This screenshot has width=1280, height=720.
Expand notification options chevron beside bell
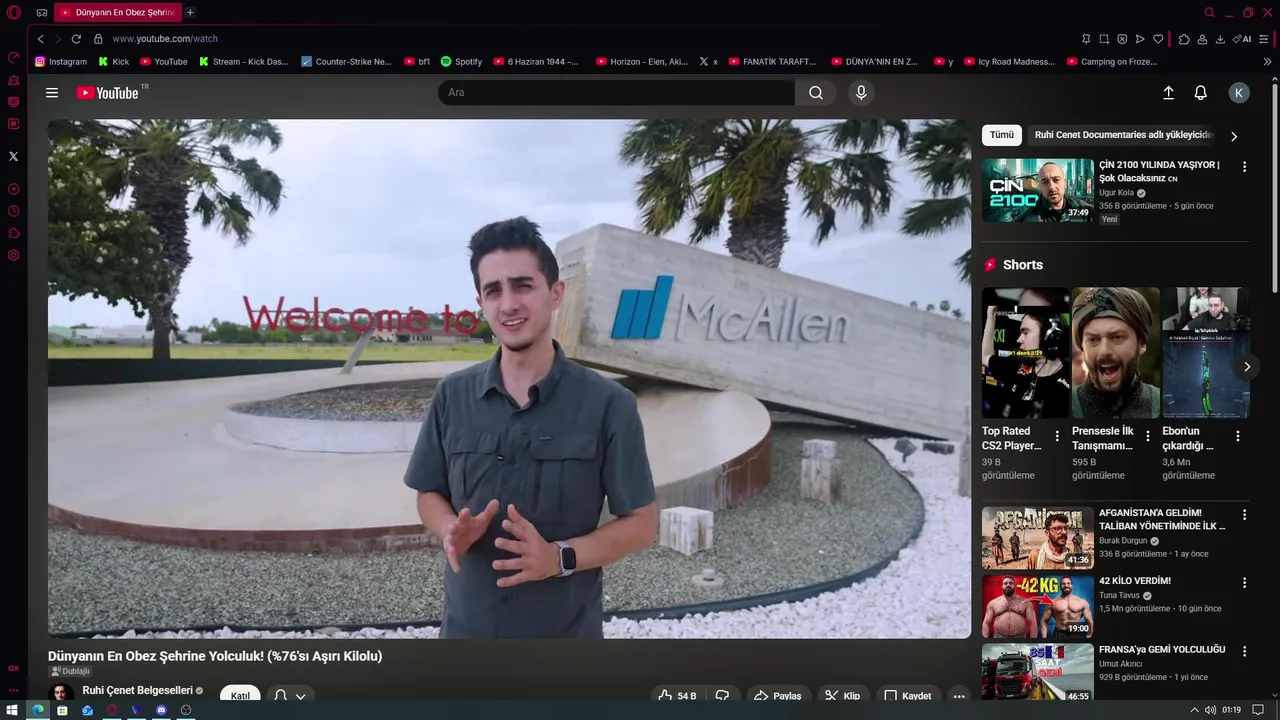tap(300, 696)
